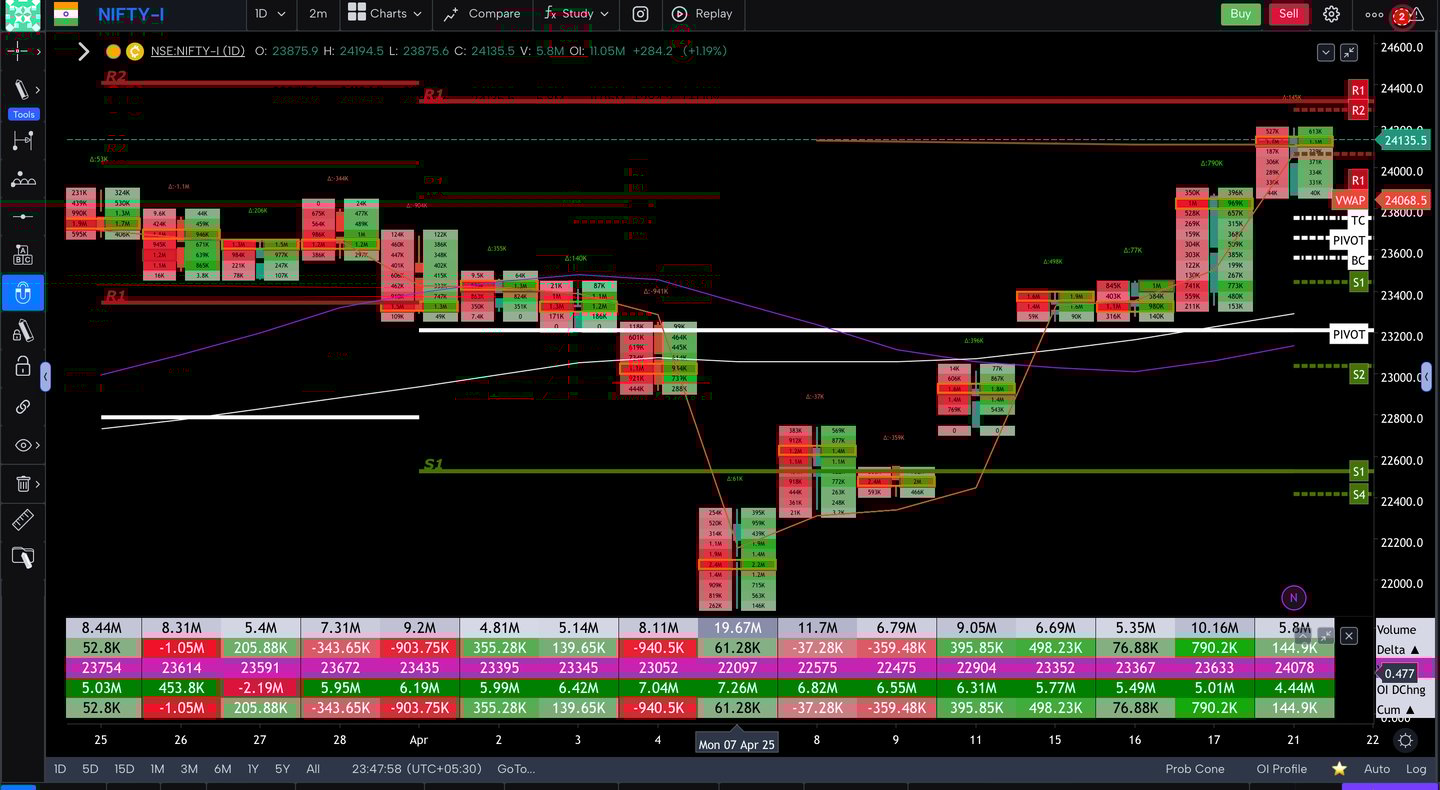Select the pencil drawing tool

[x=21, y=90]
